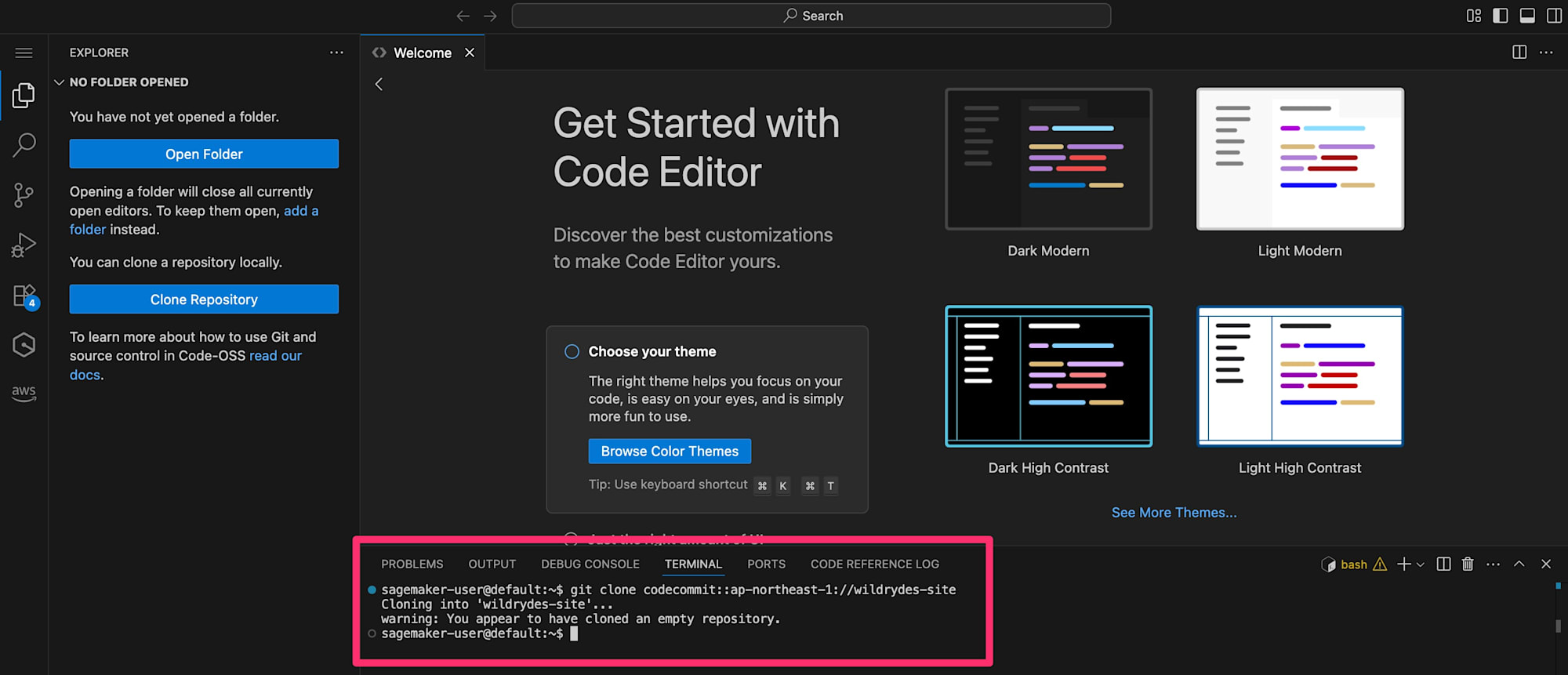Image resolution: width=1568 pixels, height=675 pixels.
Task: Toggle the bottom panel visibility
Action: 1526,16
